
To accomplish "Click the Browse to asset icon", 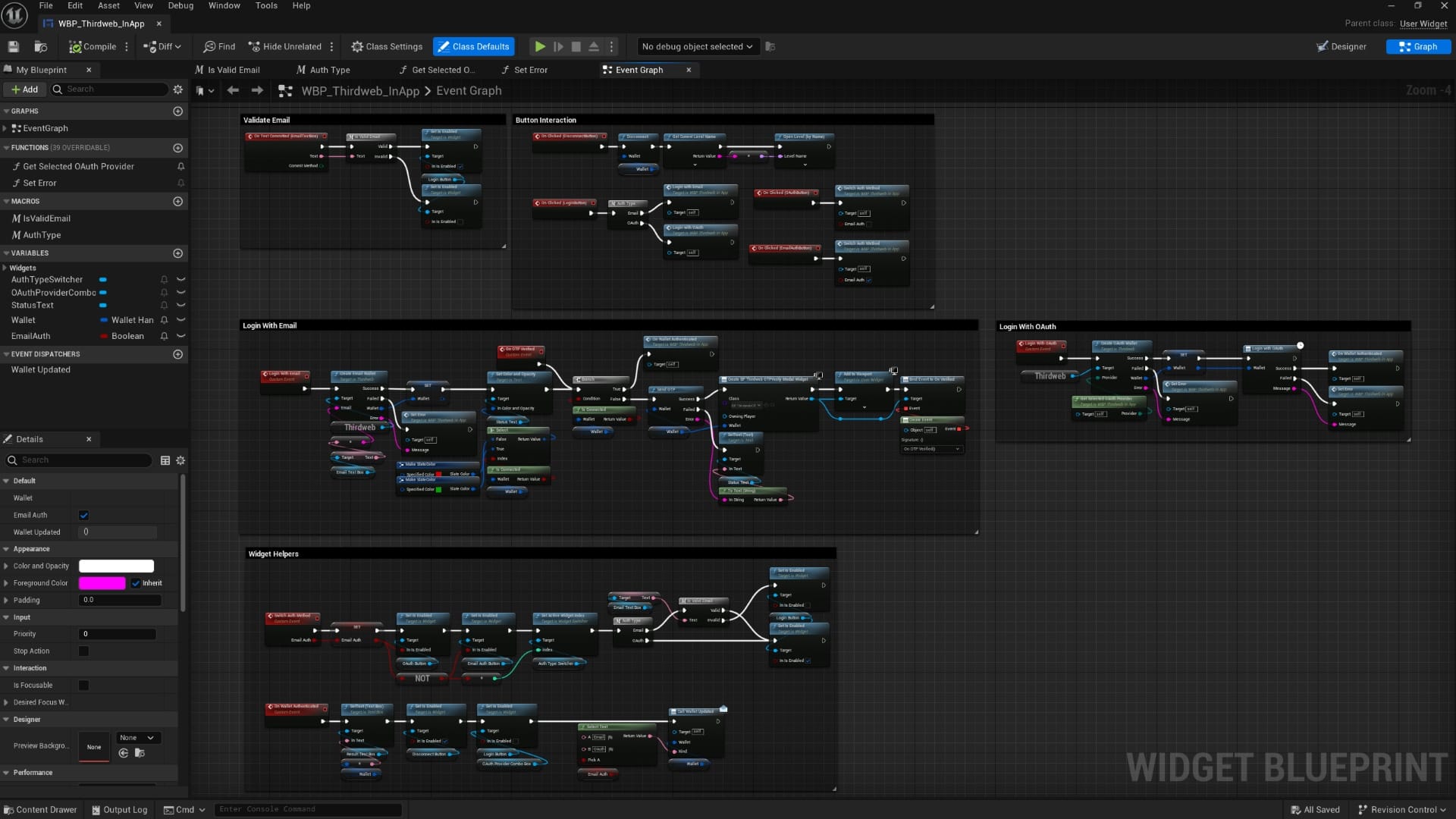I will coord(41,46).
